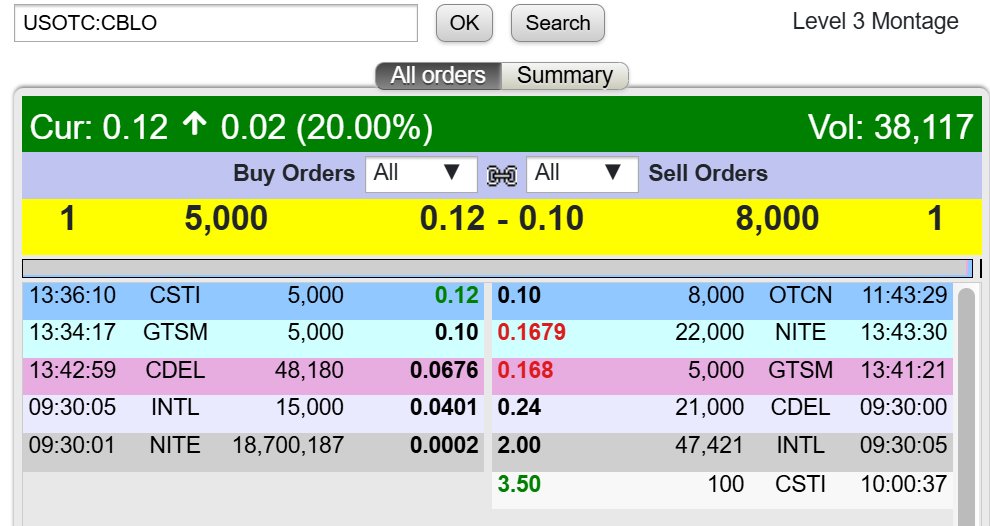Click the 0.12 - 0.10 spread text
The width and height of the screenshot is (990, 526).
tap(502, 218)
